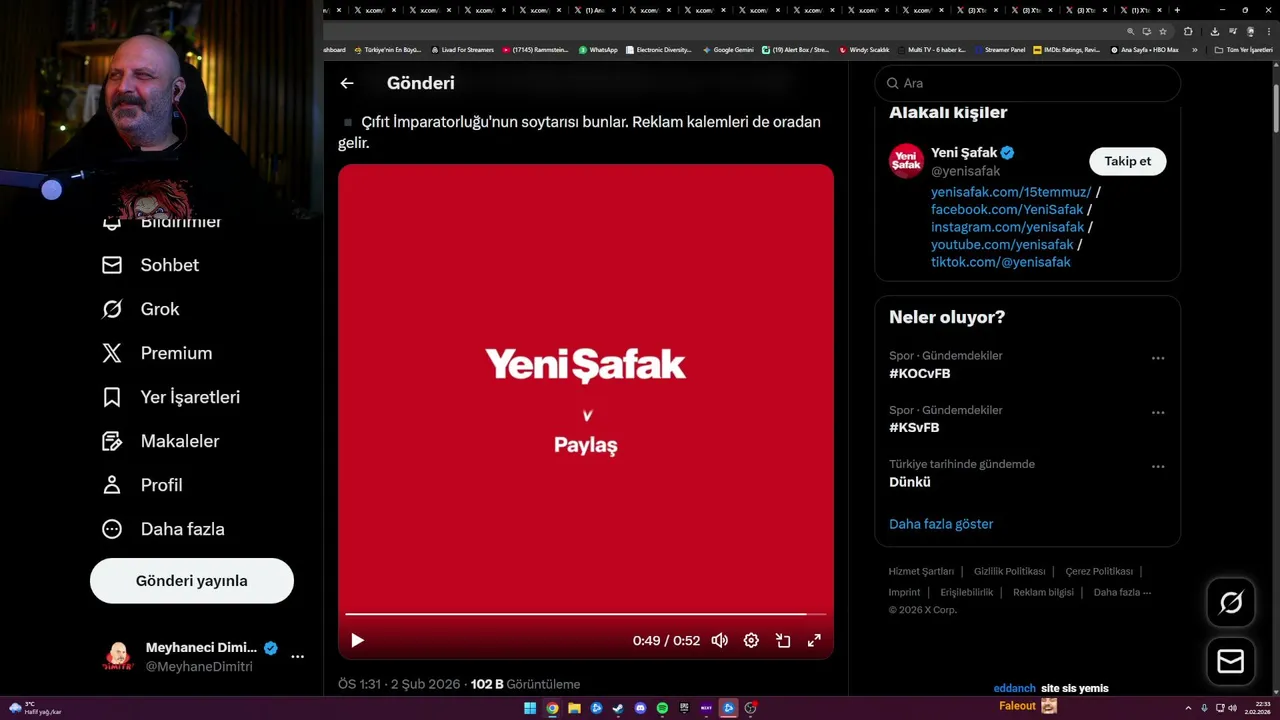Open account menu next to Meyhaneci Dimitri
The width and height of the screenshot is (1280, 720).
(297, 657)
